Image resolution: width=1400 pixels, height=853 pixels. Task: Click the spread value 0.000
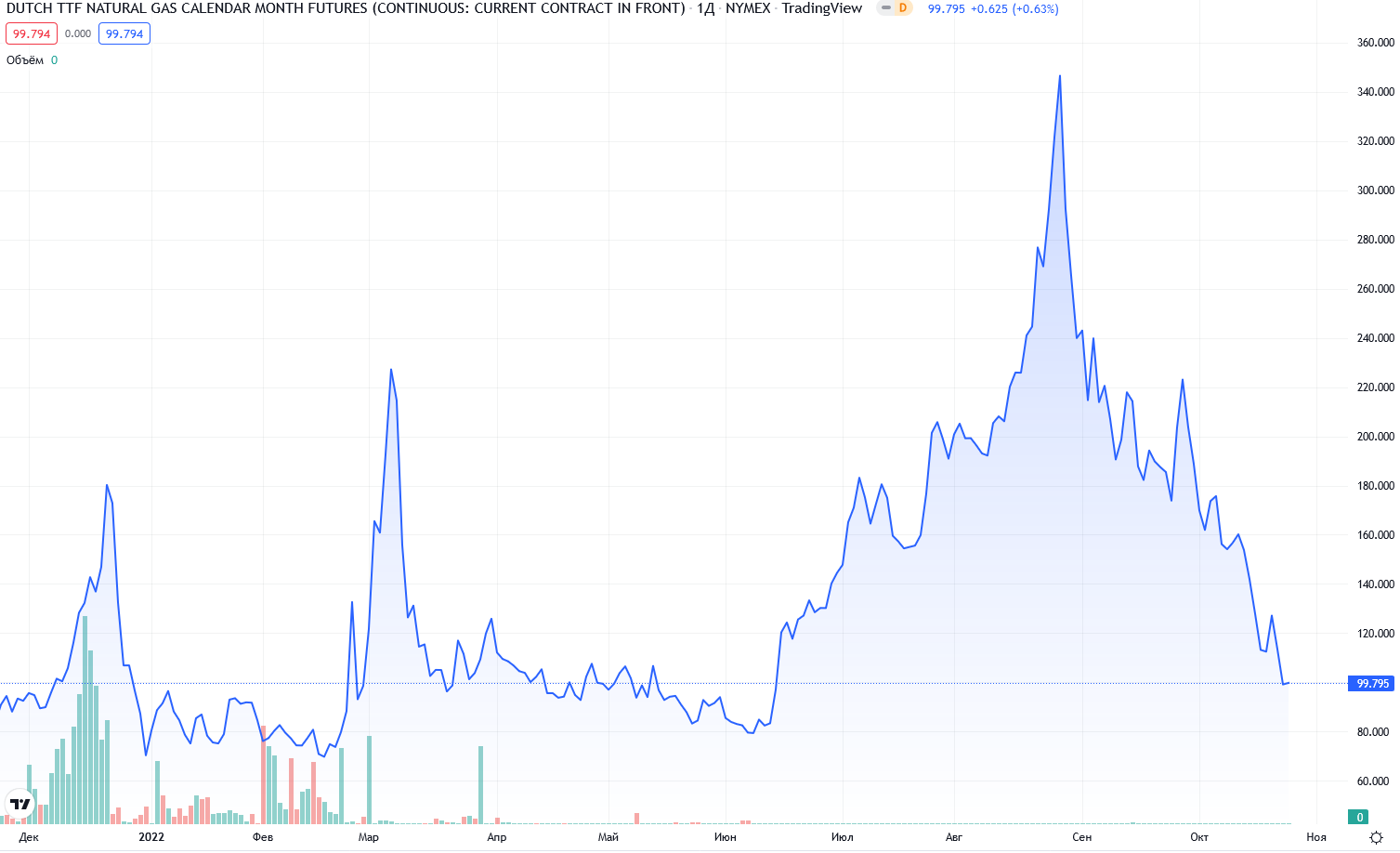78,33
